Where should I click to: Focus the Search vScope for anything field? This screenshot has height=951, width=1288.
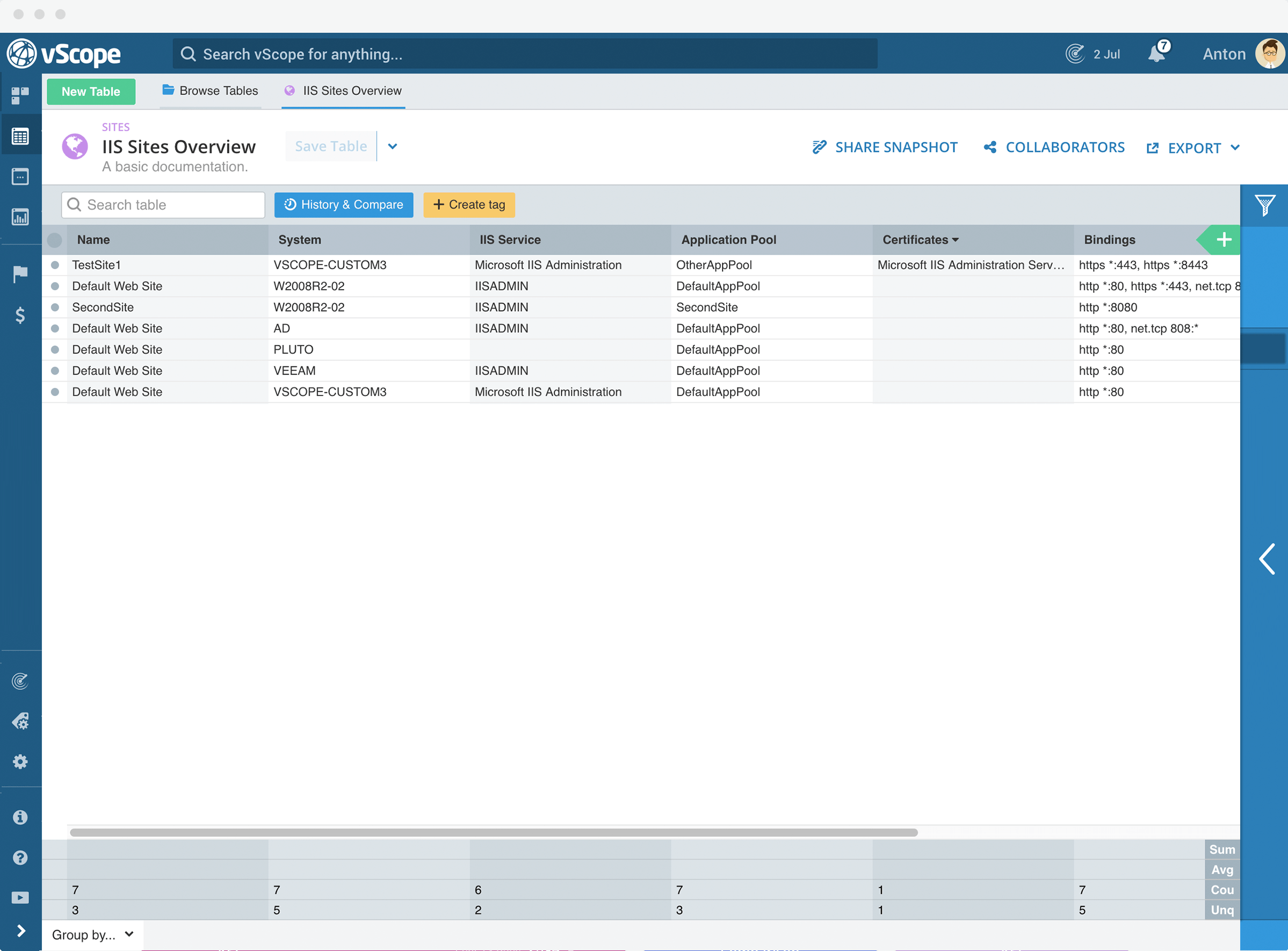525,54
